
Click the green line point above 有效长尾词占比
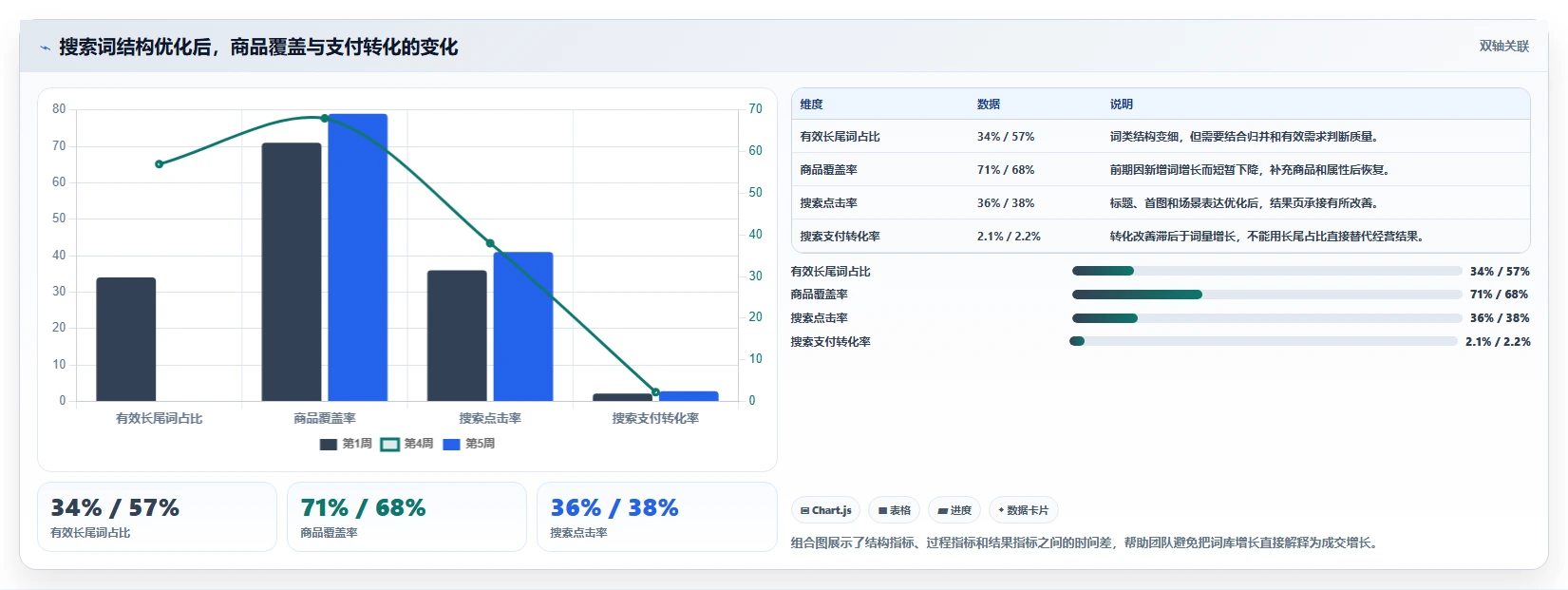159,164
